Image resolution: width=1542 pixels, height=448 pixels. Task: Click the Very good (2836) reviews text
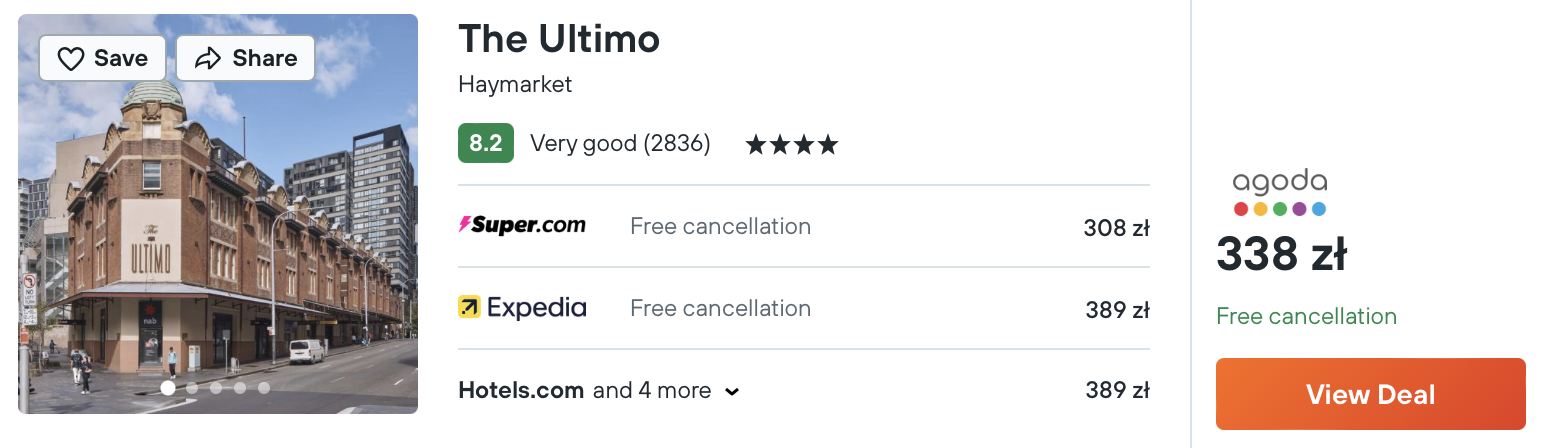click(620, 144)
